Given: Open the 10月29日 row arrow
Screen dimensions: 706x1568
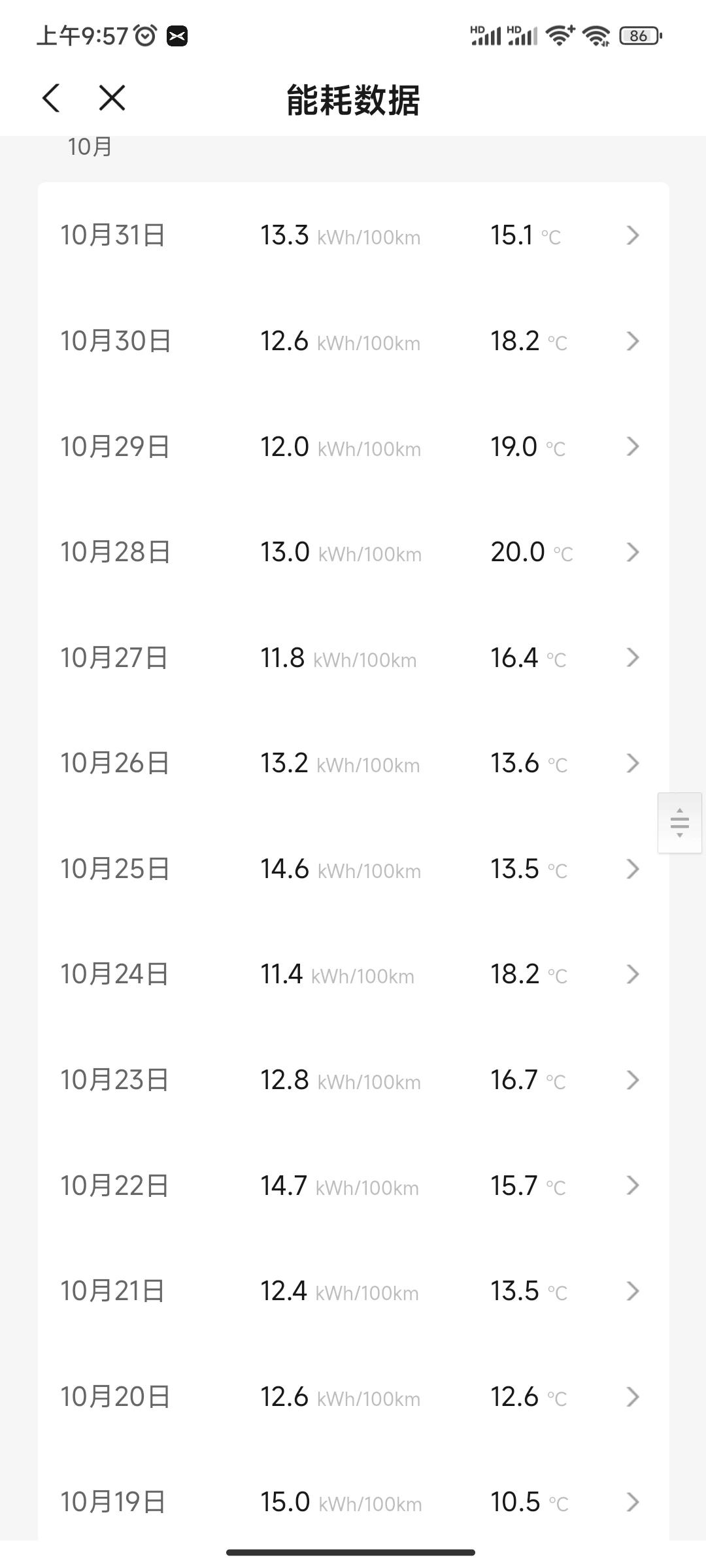Looking at the screenshot, I should coord(632,447).
